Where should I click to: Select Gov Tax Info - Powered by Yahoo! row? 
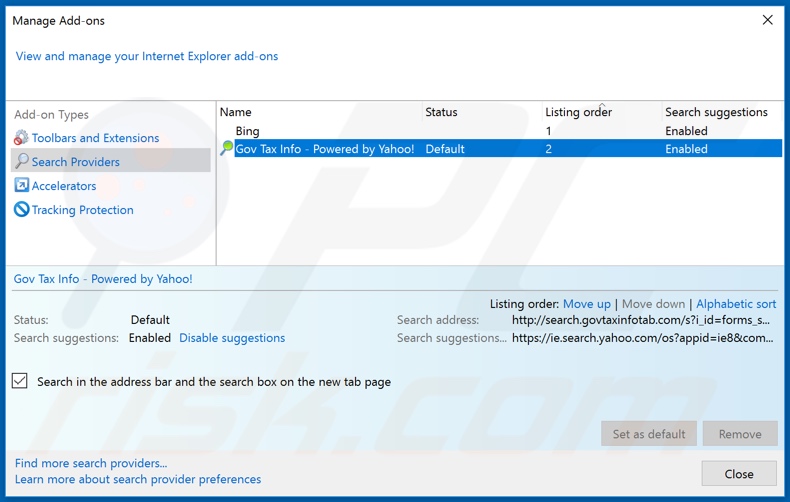click(500, 149)
